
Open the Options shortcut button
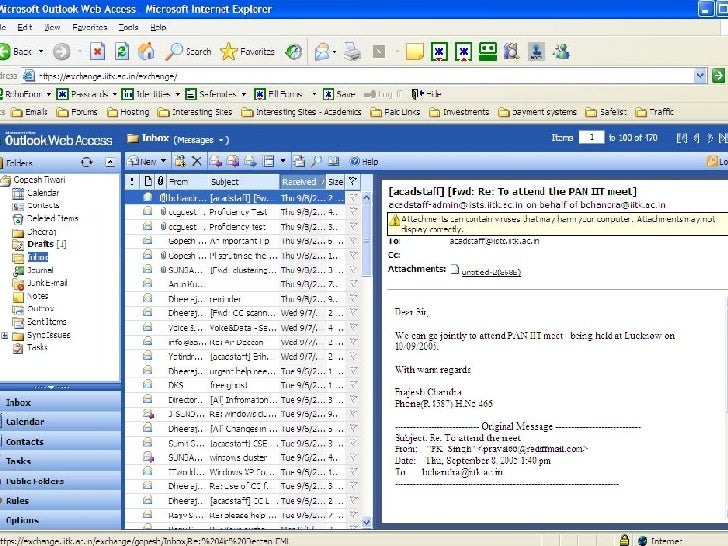point(60,520)
